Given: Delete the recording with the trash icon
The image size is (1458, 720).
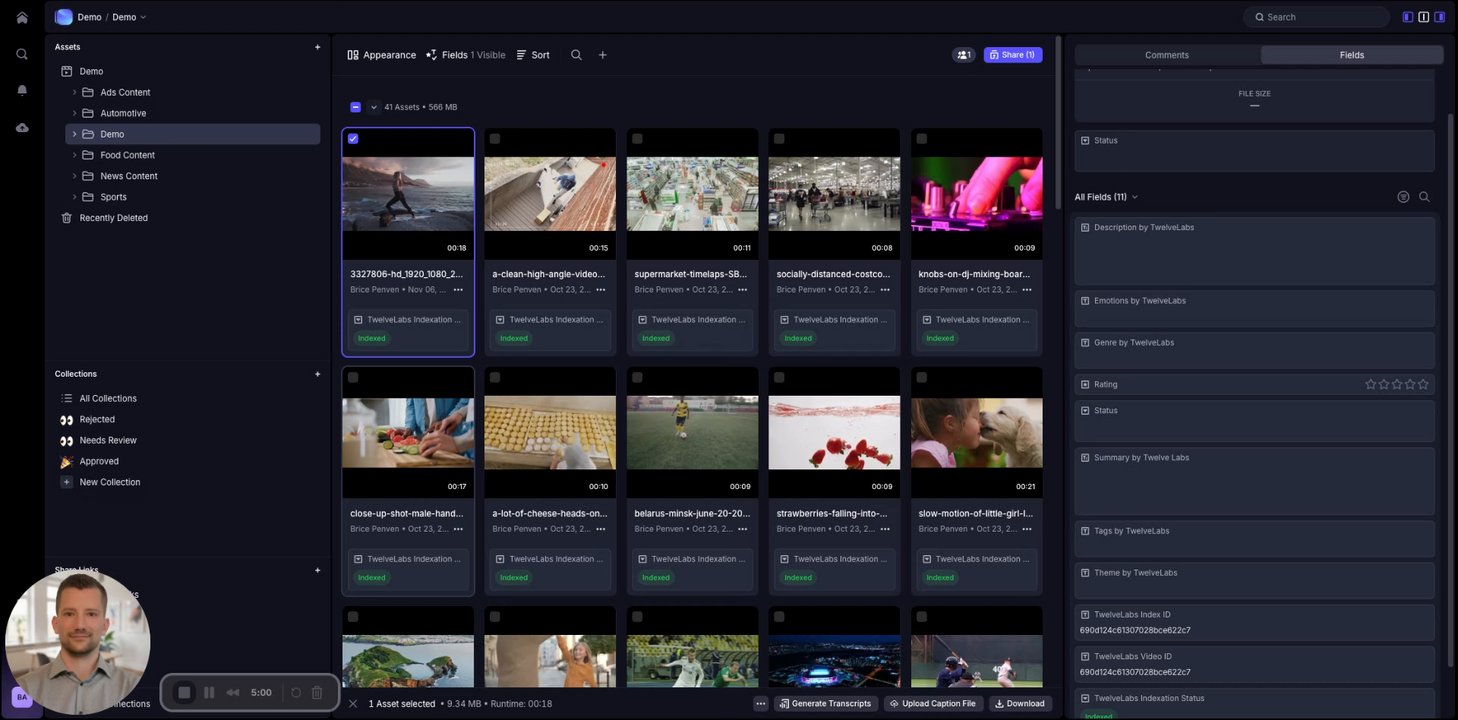Looking at the screenshot, I should [x=317, y=692].
